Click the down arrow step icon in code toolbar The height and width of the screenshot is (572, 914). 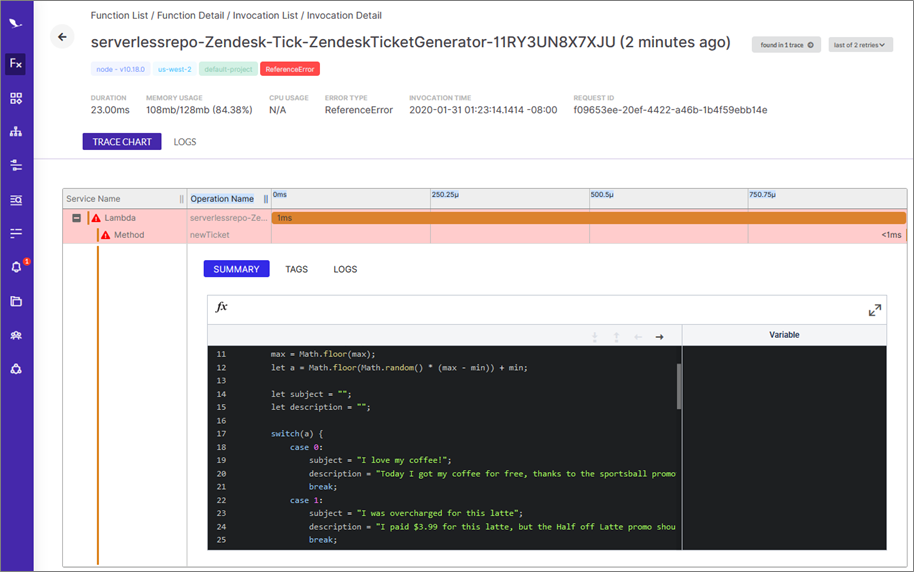coord(595,337)
